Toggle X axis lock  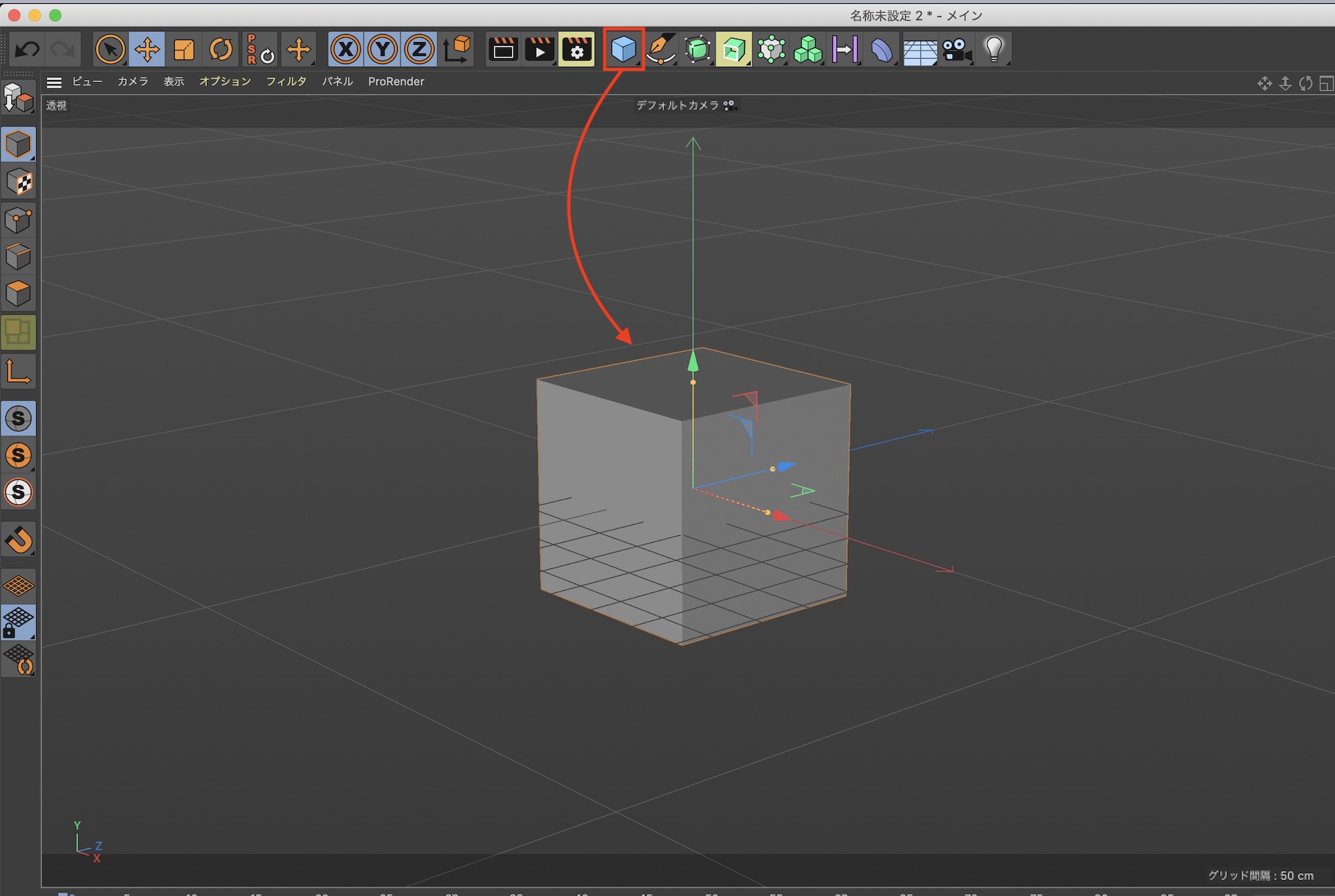[x=346, y=49]
